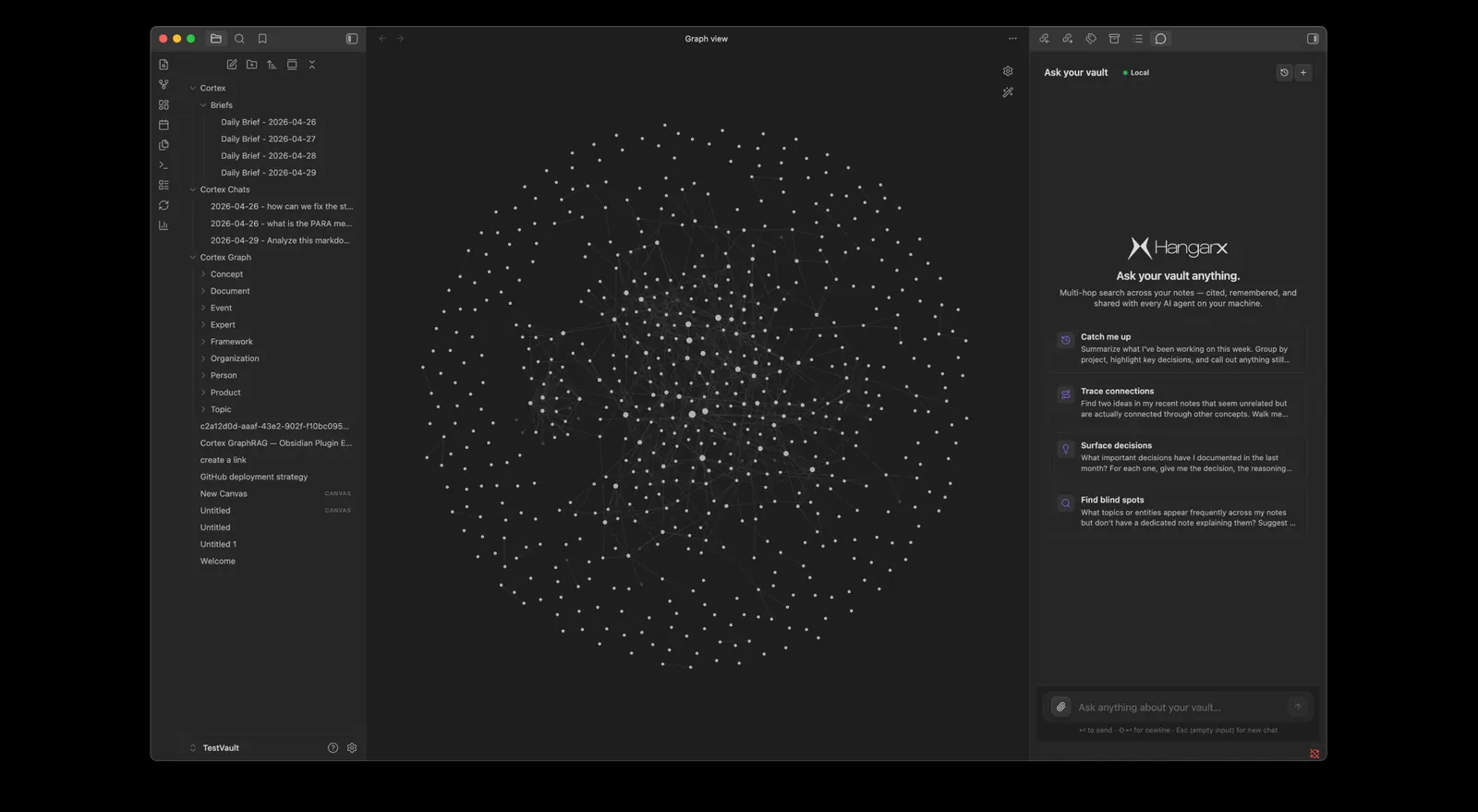Open the quick switcher ribbon icon
Screen dimensions: 1478x812
[164, 65]
